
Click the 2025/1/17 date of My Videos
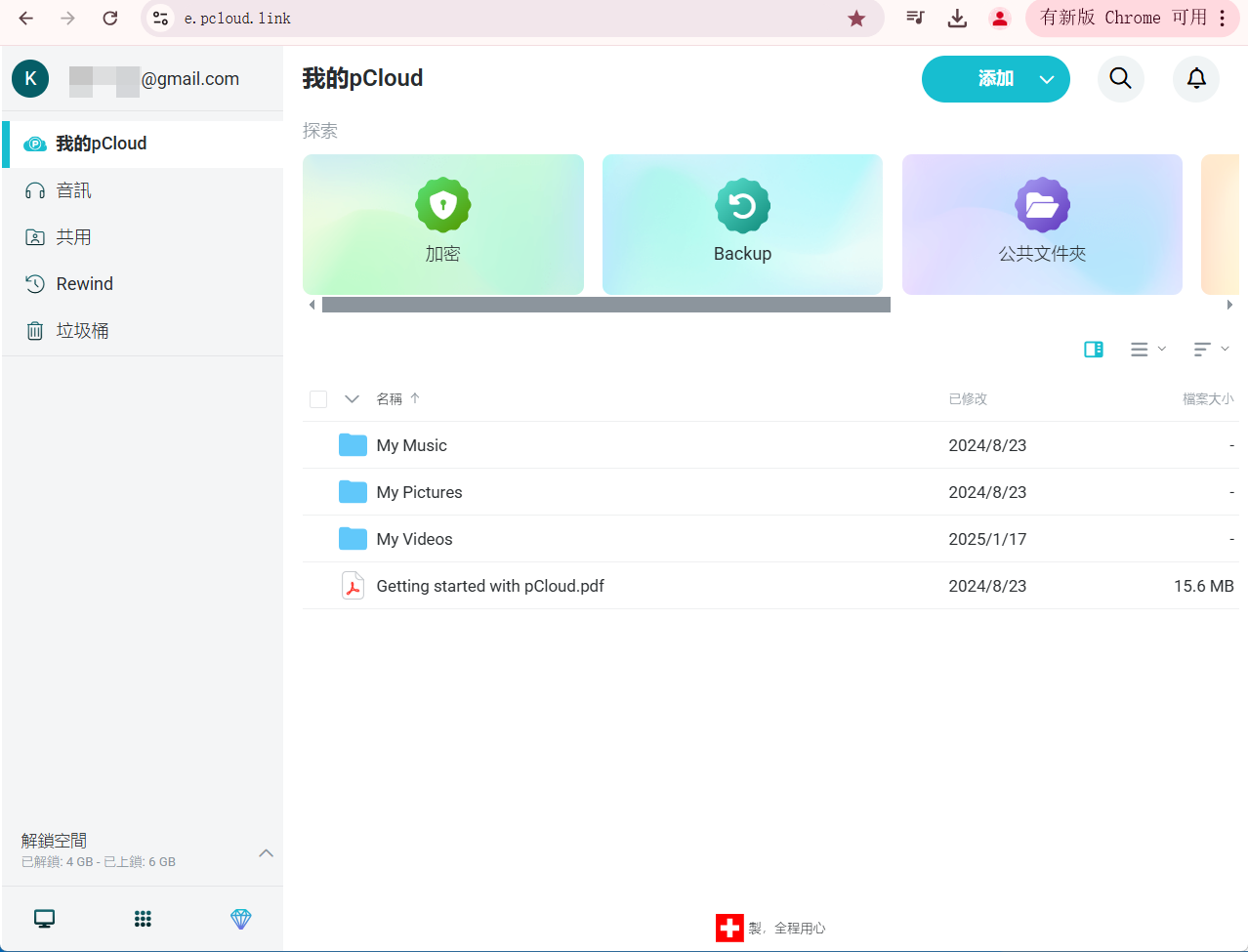point(987,539)
